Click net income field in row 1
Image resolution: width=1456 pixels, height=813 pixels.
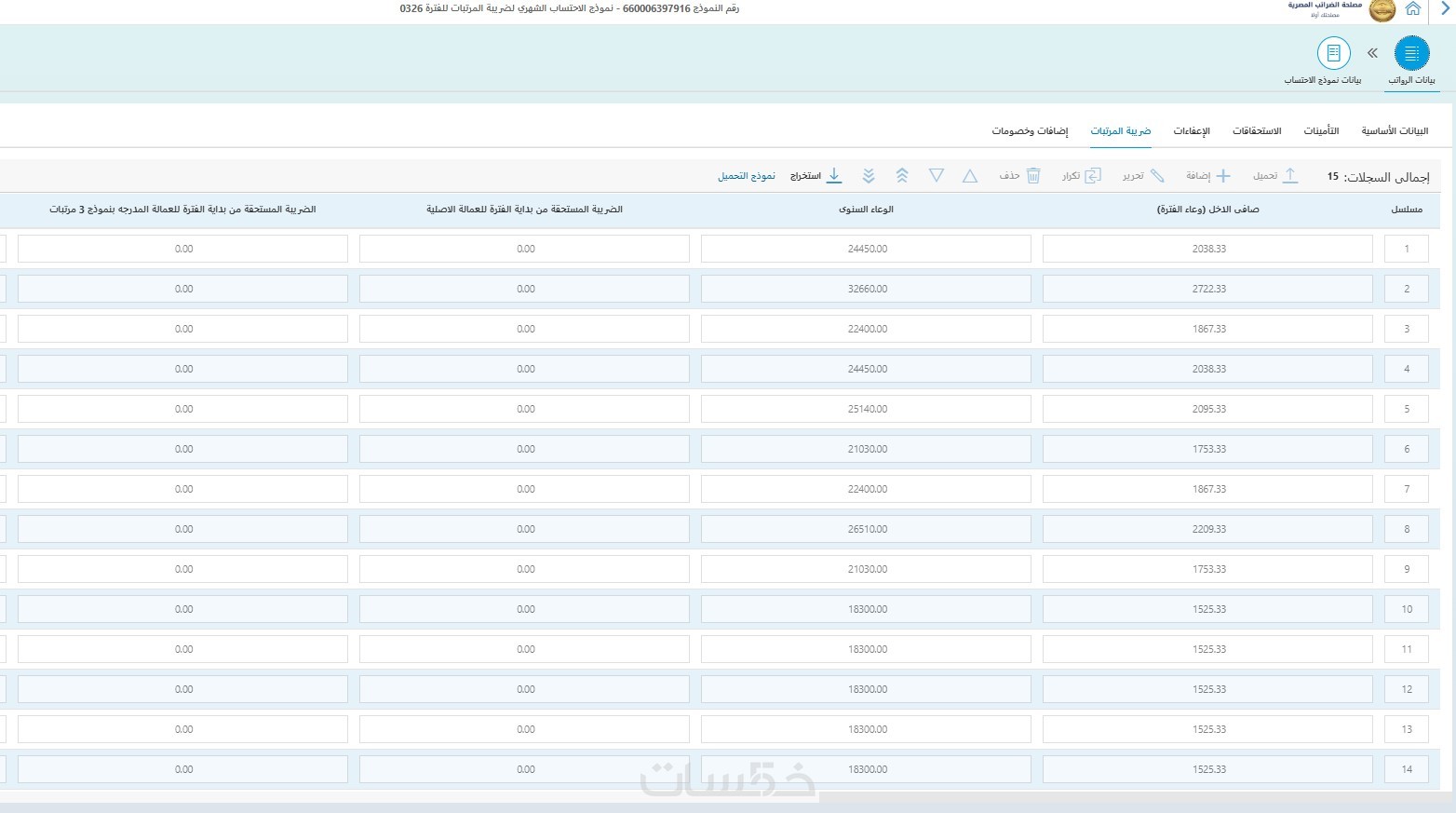(1207, 249)
